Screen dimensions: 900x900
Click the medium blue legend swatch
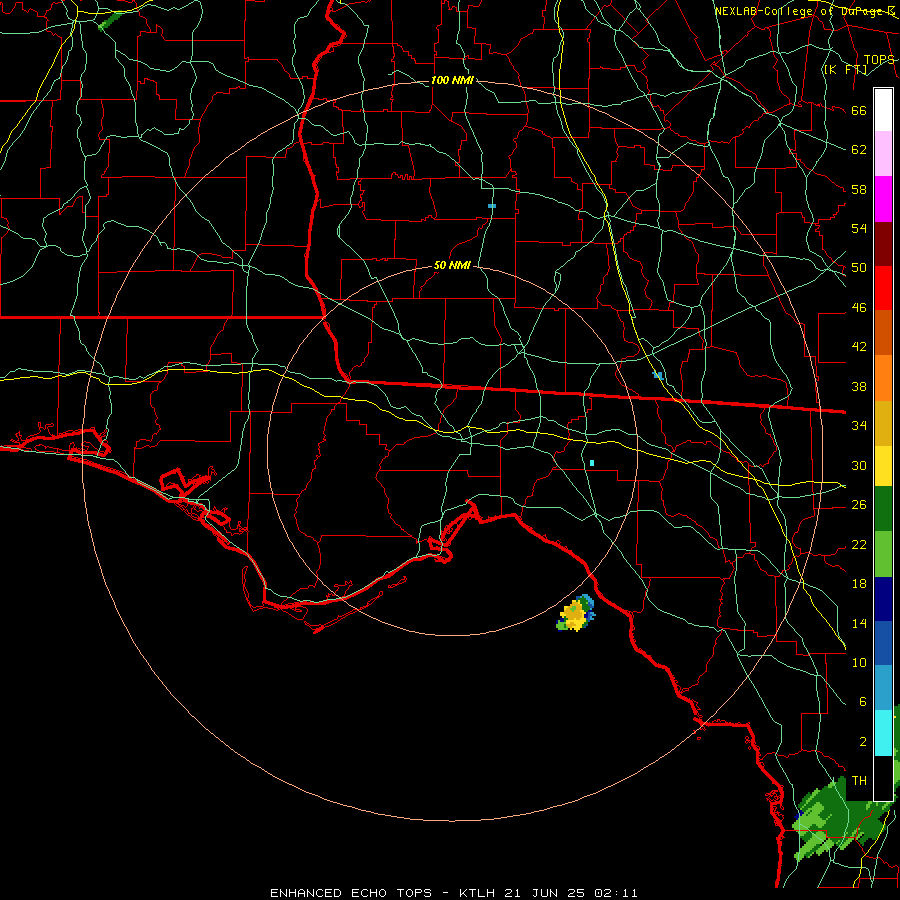[x=883, y=644]
